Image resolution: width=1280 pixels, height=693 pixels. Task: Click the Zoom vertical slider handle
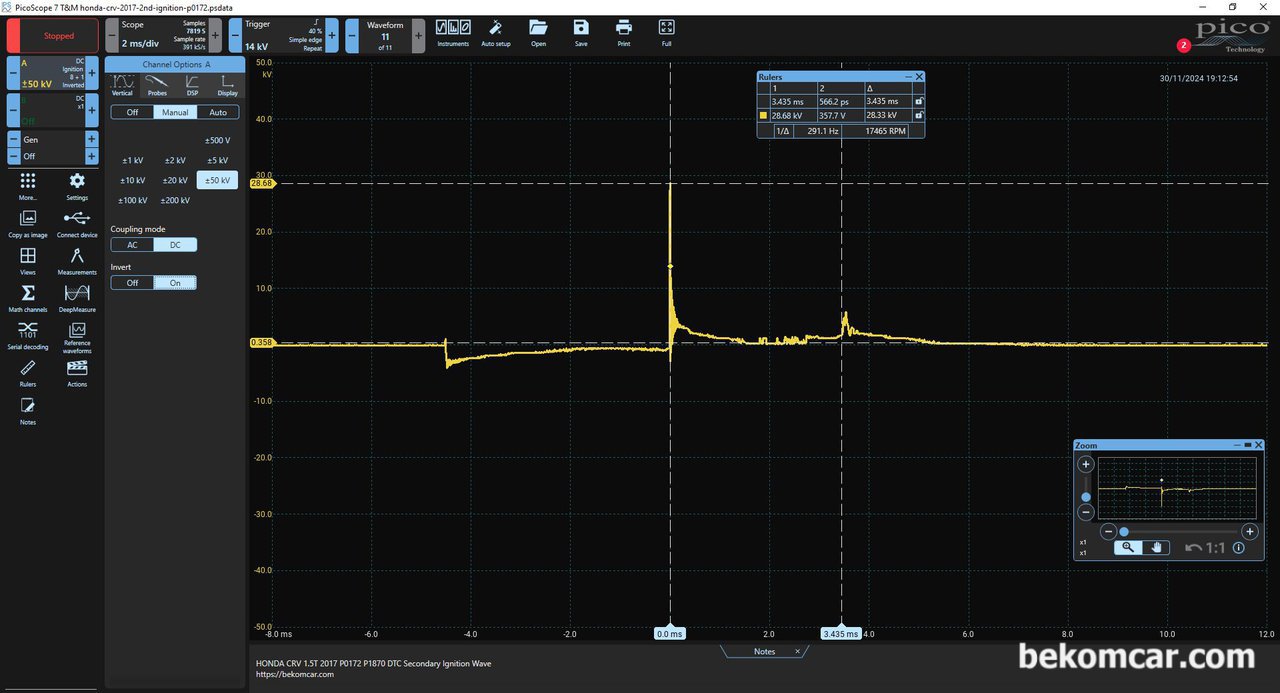pyautogui.click(x=1086, y=496)
